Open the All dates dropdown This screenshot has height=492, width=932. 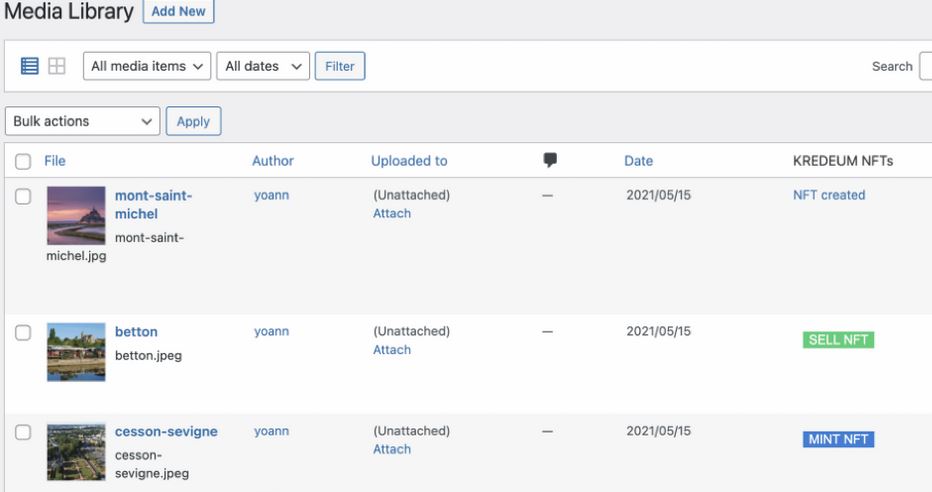click(263, 66)
